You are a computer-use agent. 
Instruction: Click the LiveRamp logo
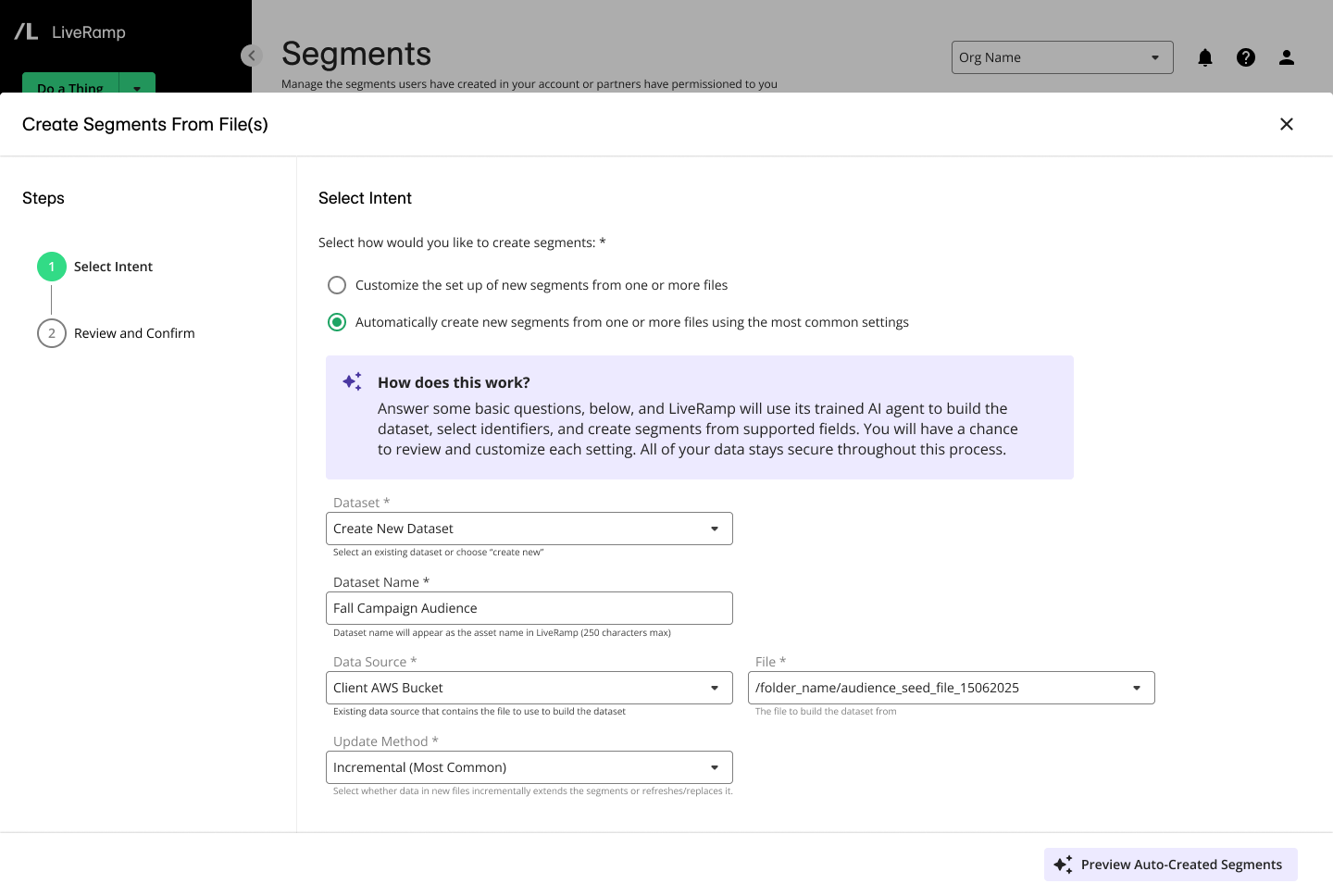click(x=70, y=32)
